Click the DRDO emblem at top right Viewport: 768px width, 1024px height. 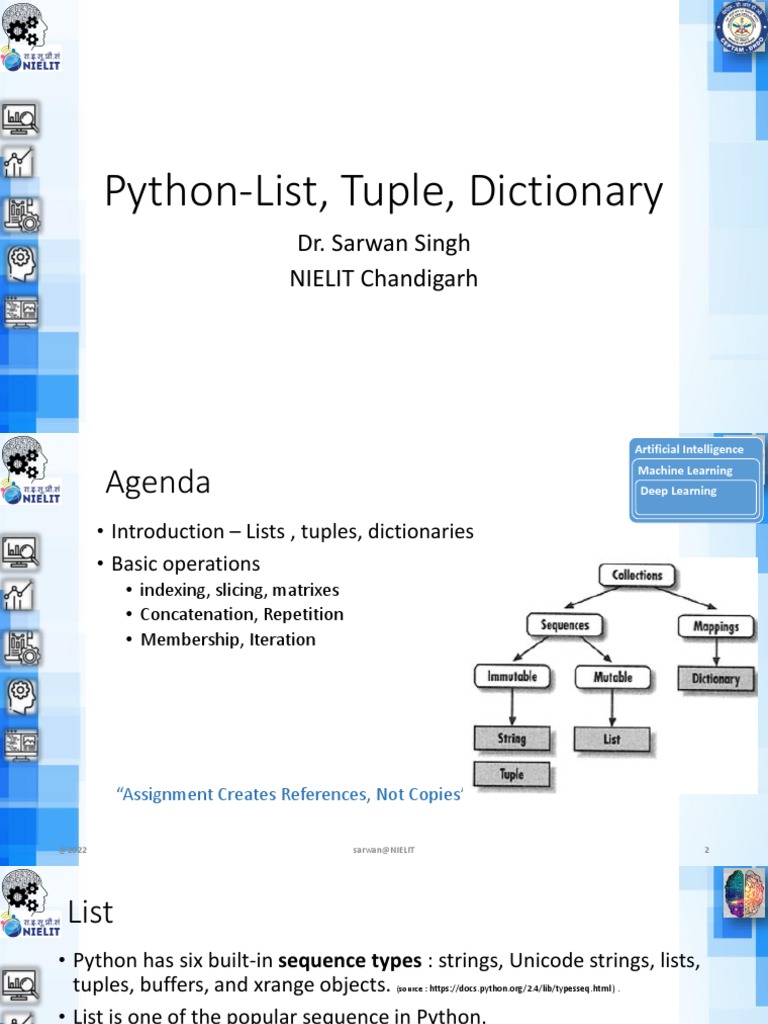click(738, 30)
